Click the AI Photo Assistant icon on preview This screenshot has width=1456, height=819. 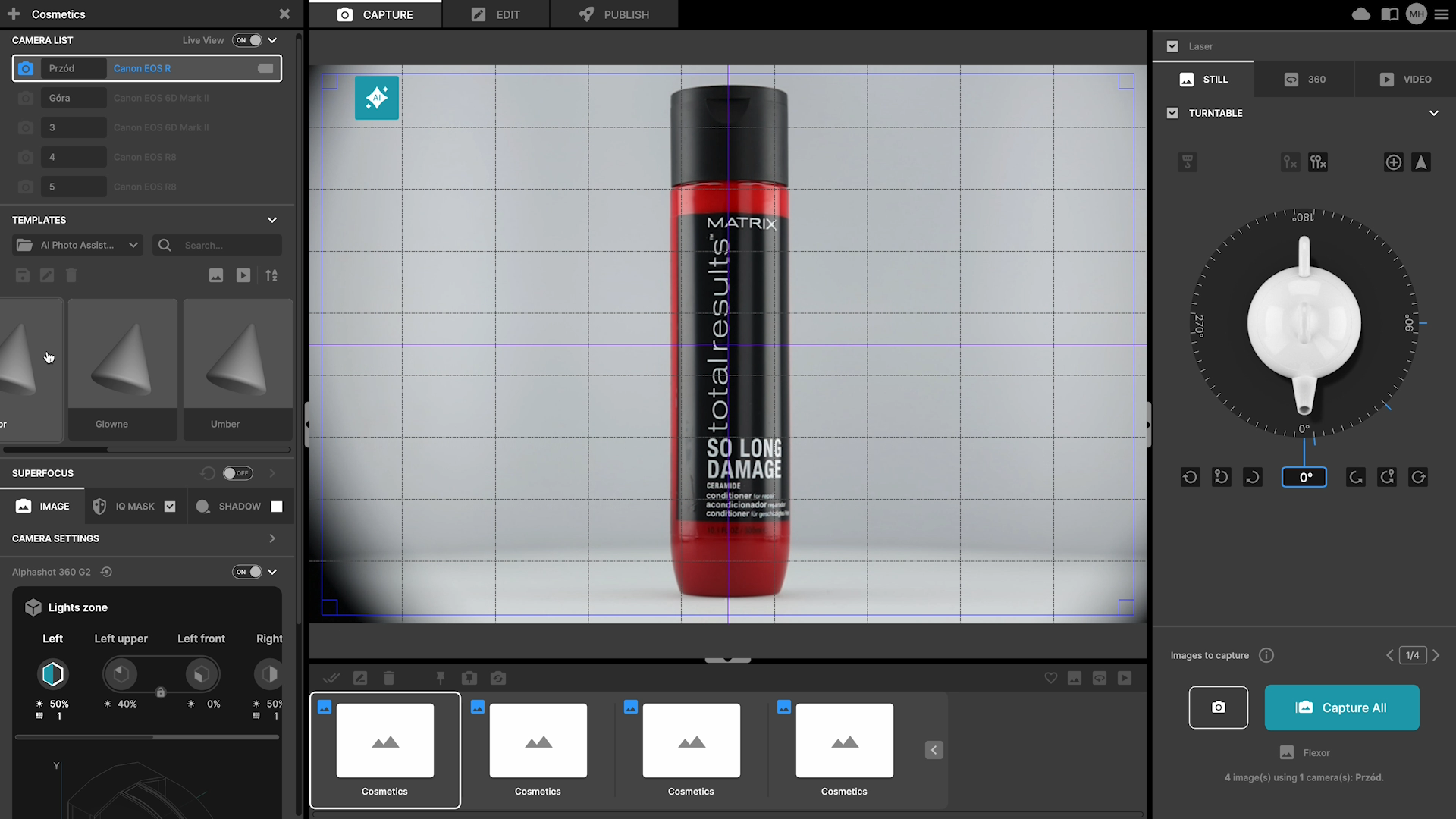(x=376, y=98)
